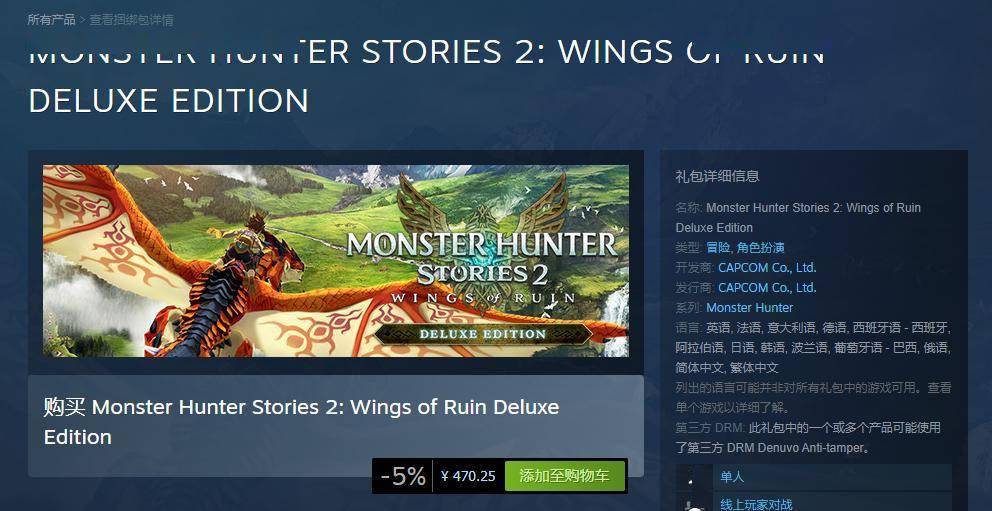Select the 单人 feature category
The height and width of the screenshot is (511, 992).
[832, 477]
